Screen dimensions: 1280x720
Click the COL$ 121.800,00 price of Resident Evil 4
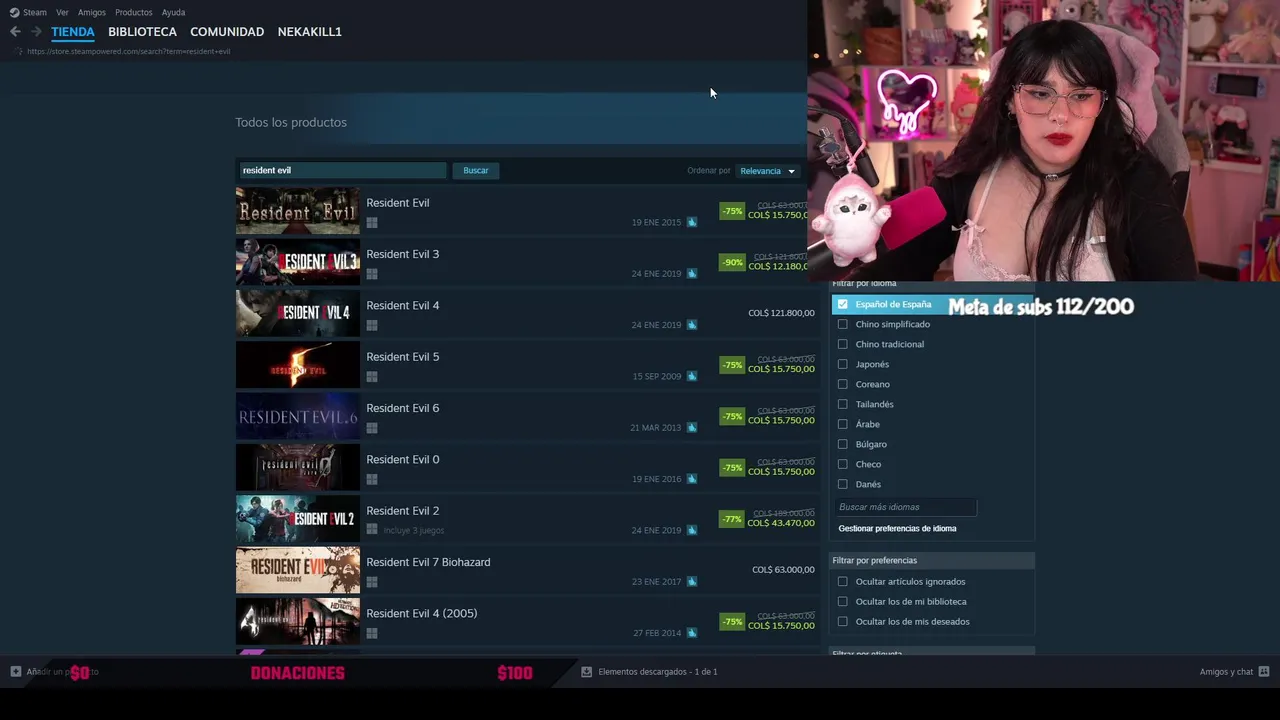click(x=781, y=313)
